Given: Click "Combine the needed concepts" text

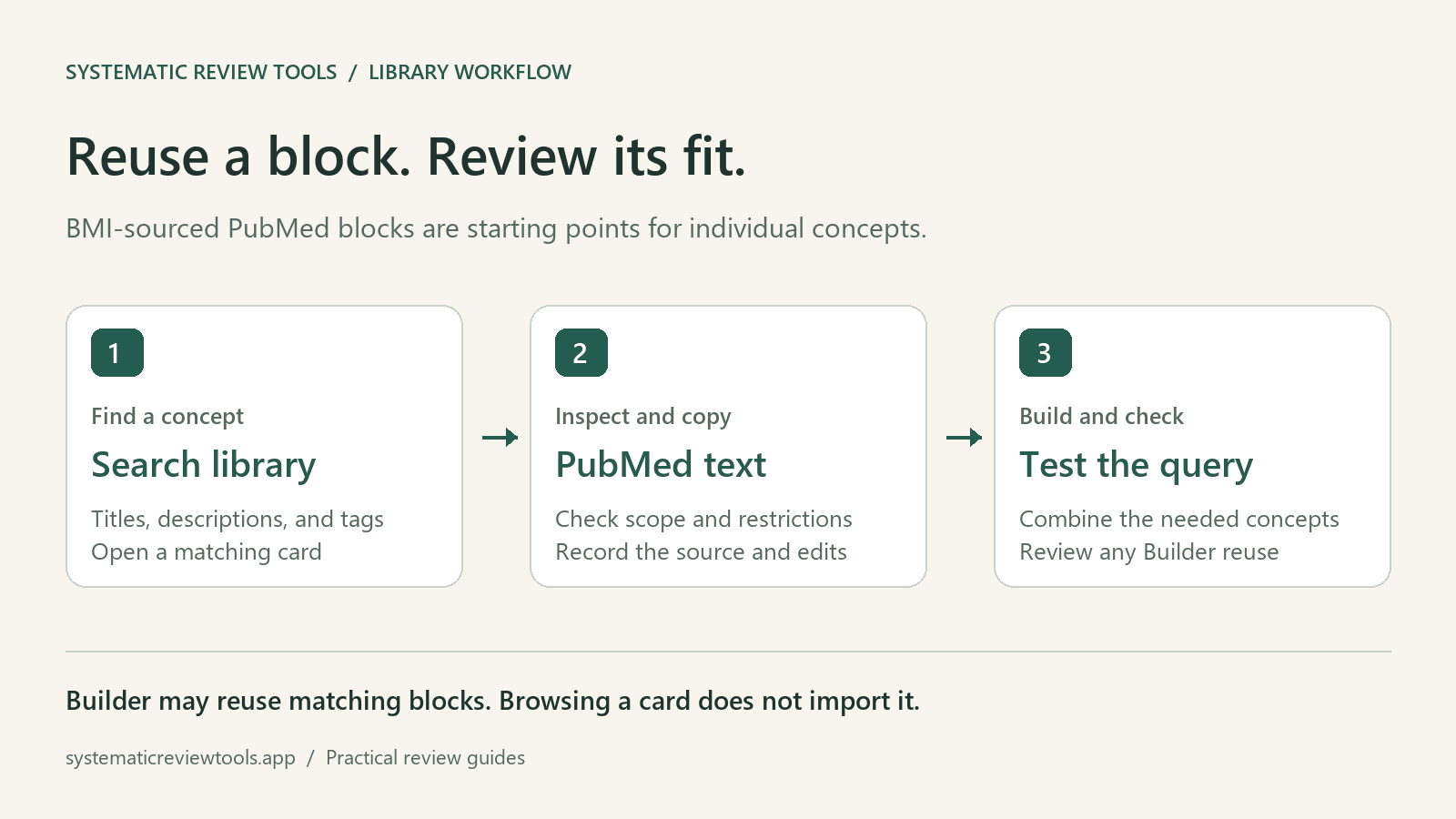Looking at the screenshot, I should pyautogui.click(x=1179, y=520).
